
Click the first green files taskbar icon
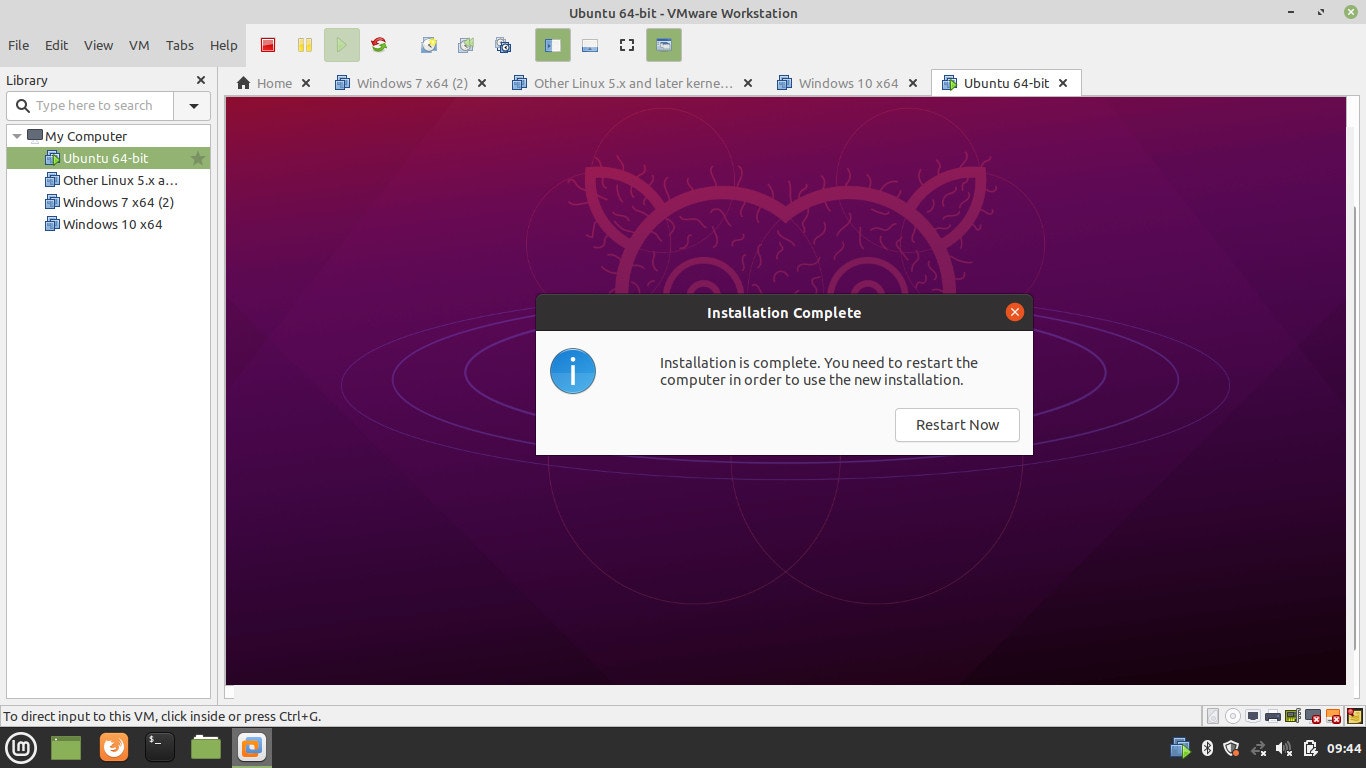[66, 747]
